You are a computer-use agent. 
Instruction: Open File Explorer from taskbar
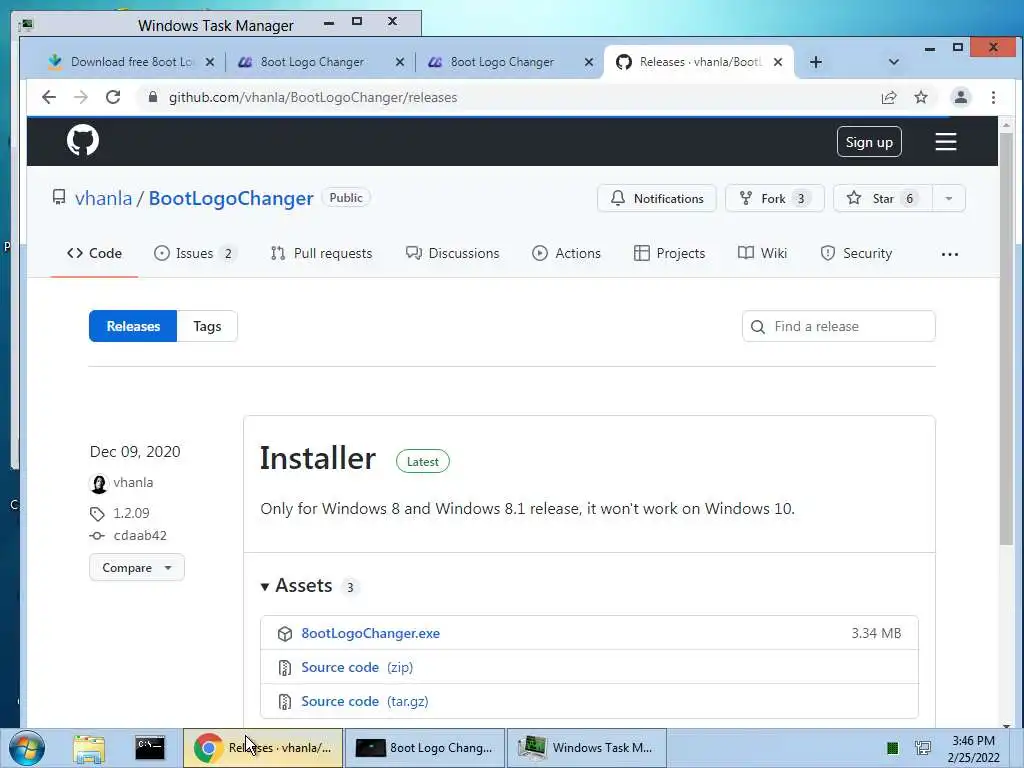tap(89, 748)
